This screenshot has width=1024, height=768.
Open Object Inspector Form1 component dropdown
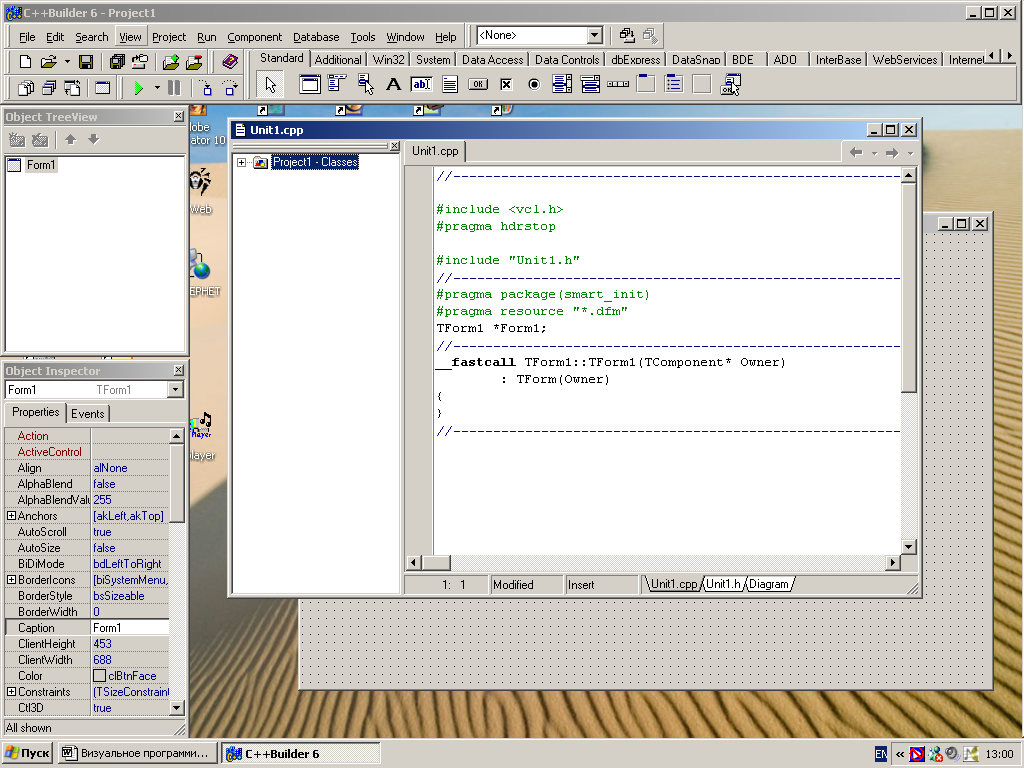[x=175, y=390]
